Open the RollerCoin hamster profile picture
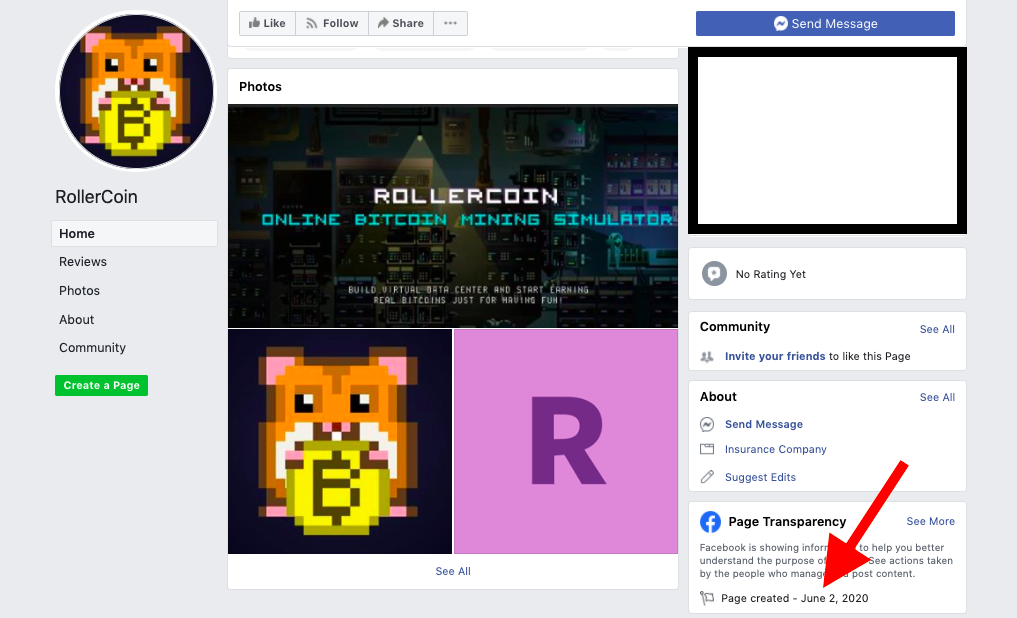 pyautogui.click(x=136, y=91)
